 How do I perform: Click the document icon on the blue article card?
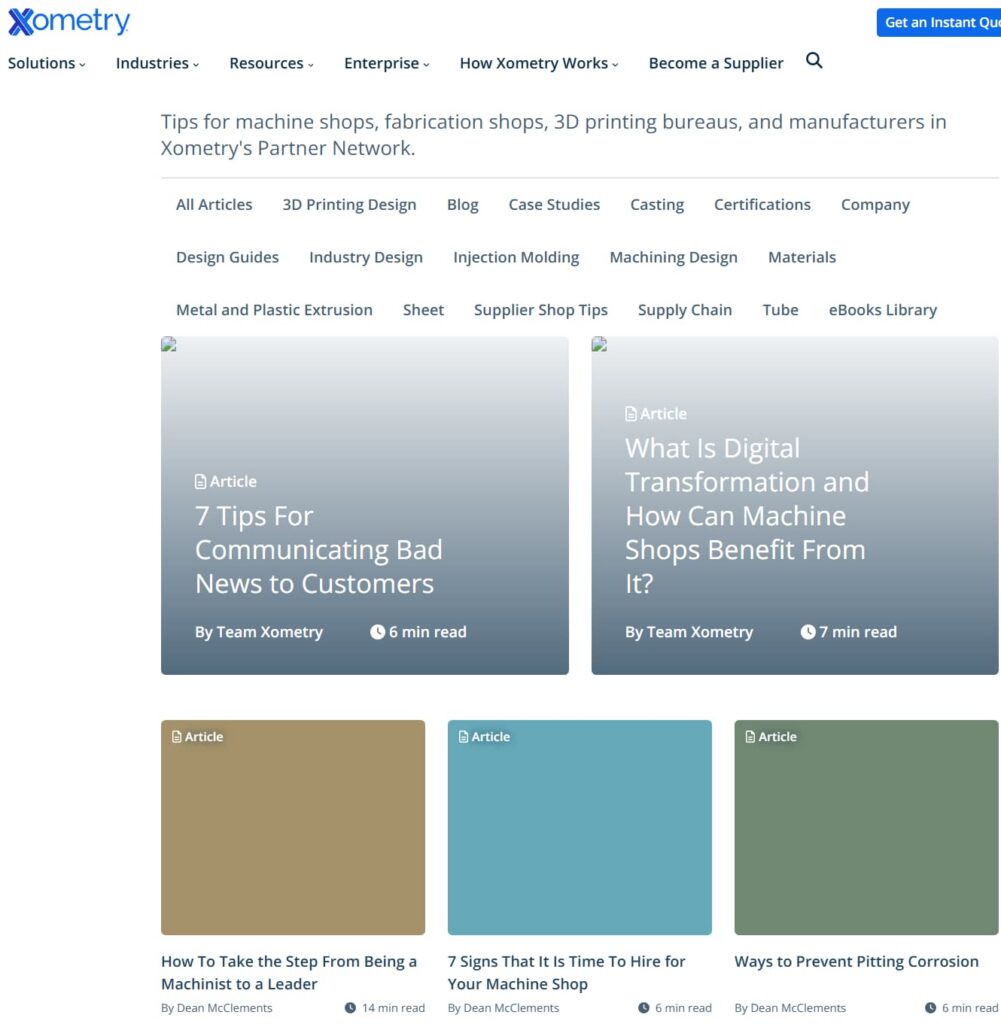pos(463,737)
